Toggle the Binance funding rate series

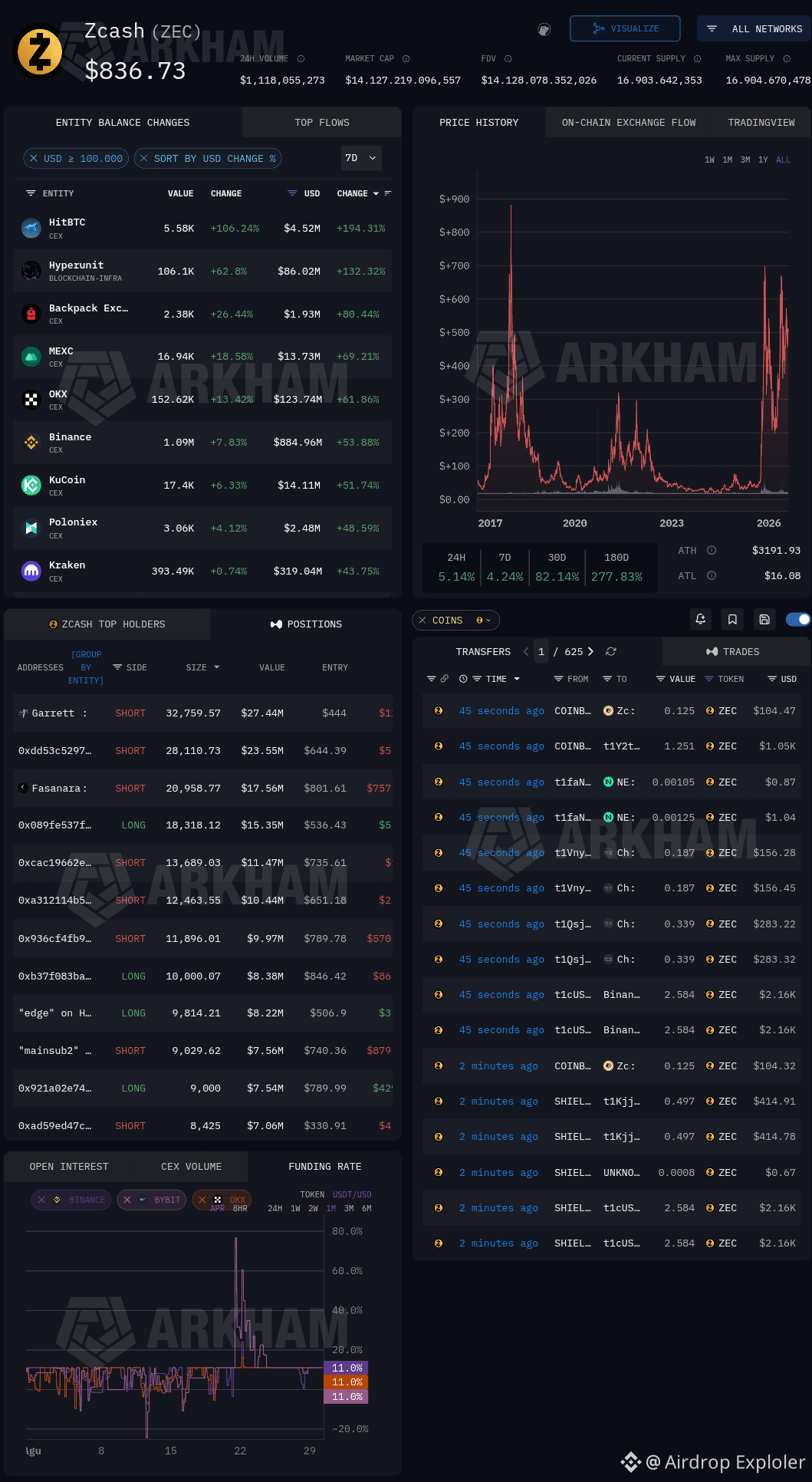[71, 1200]
